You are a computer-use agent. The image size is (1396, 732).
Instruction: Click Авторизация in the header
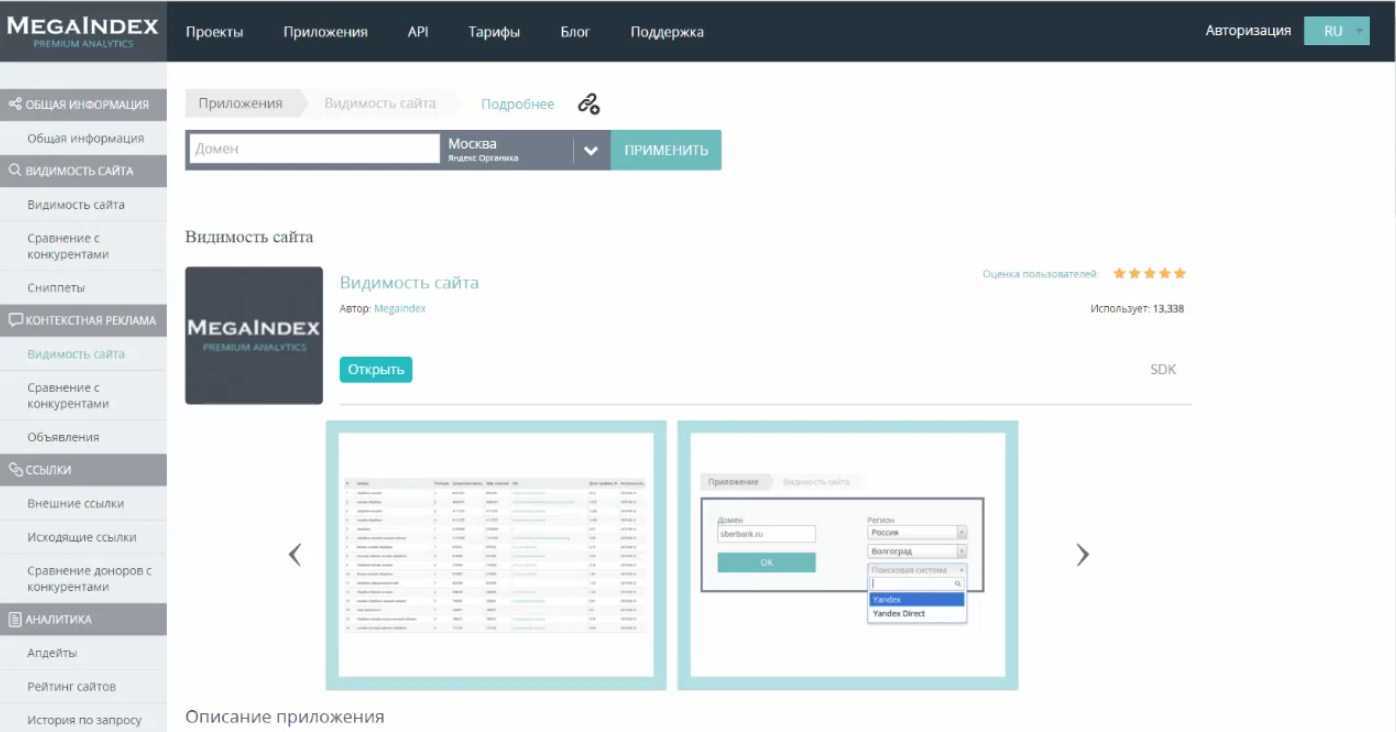pos(1247,31)
